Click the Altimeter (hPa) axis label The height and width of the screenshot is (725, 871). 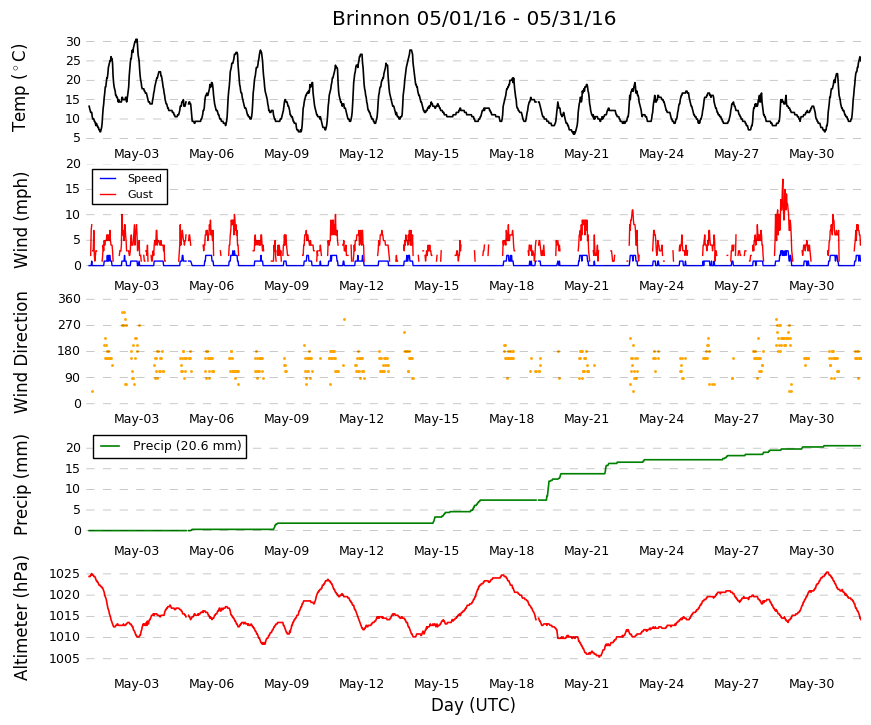(x=20, y=618)
